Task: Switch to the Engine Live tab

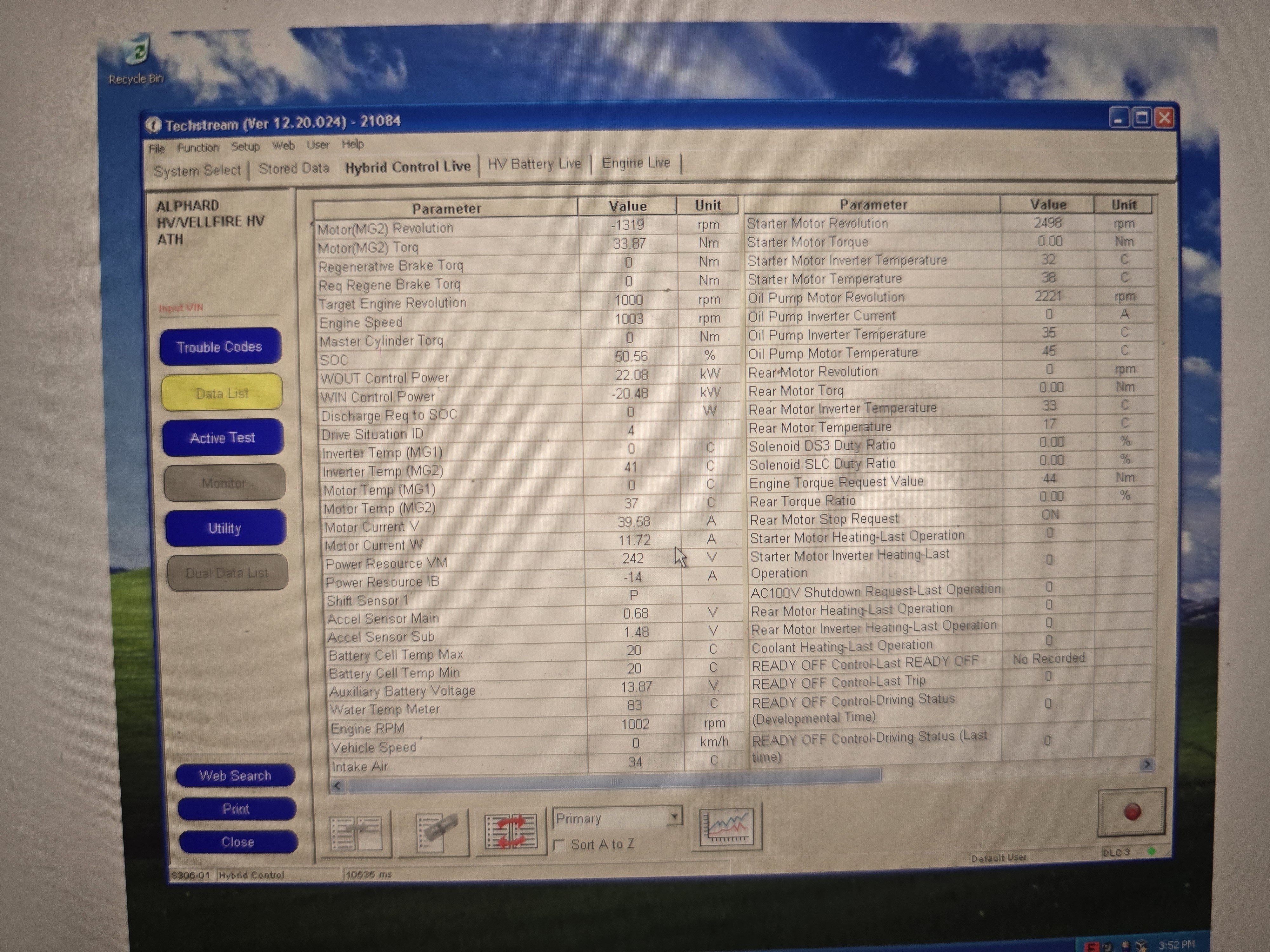Action: point(636,163)
